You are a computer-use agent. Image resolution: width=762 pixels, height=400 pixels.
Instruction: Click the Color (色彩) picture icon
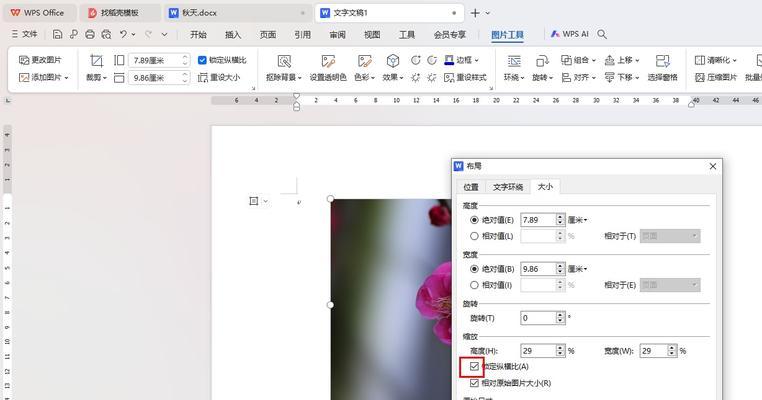click(x=364, y=61)
